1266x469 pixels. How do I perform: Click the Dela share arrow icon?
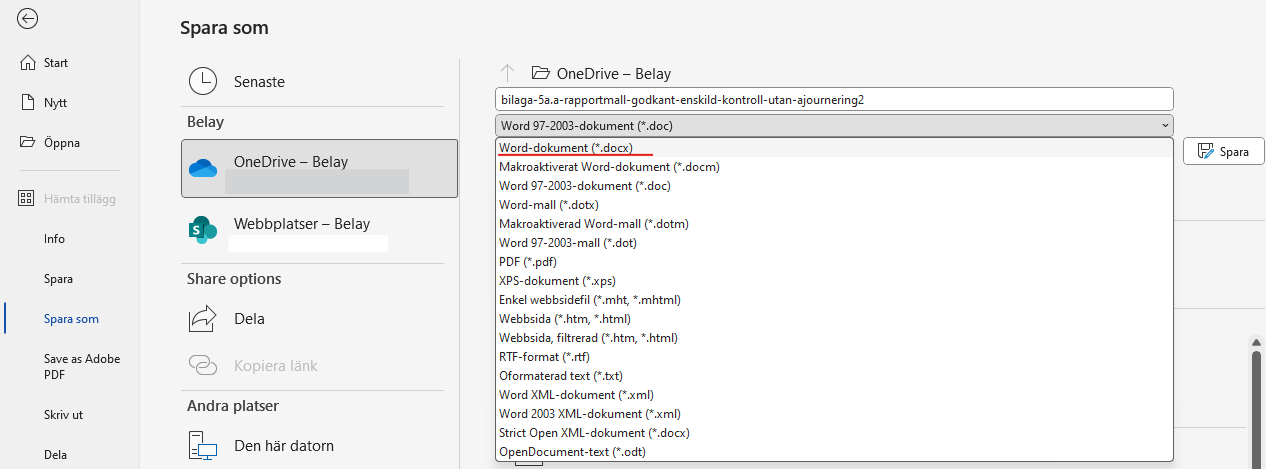[x=203, y=319]
